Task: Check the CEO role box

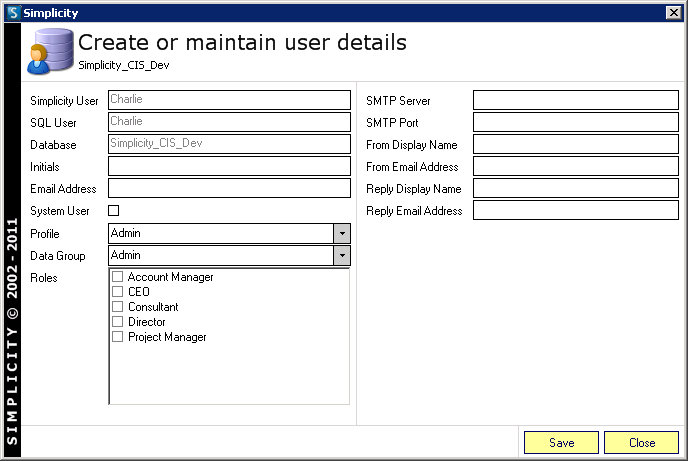Action: tap(118, 291)
